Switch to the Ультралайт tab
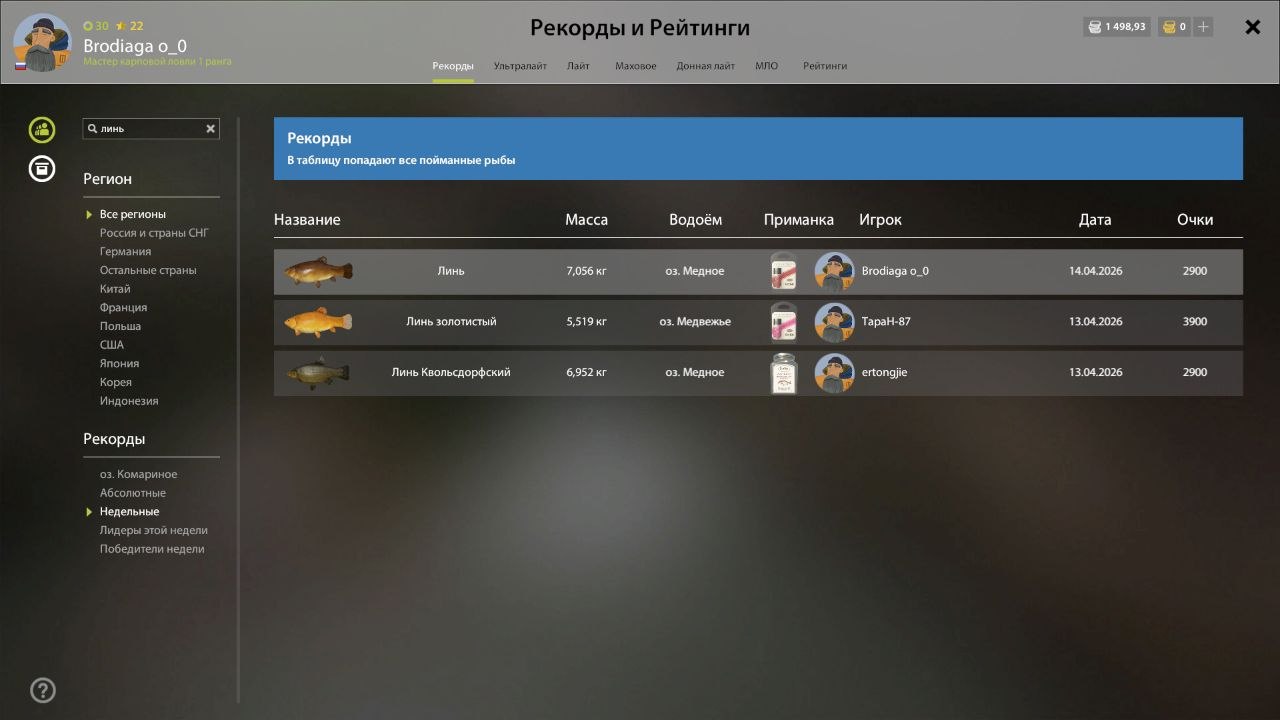The width and height of the screenshot is (1280, 720). point(520,66)
